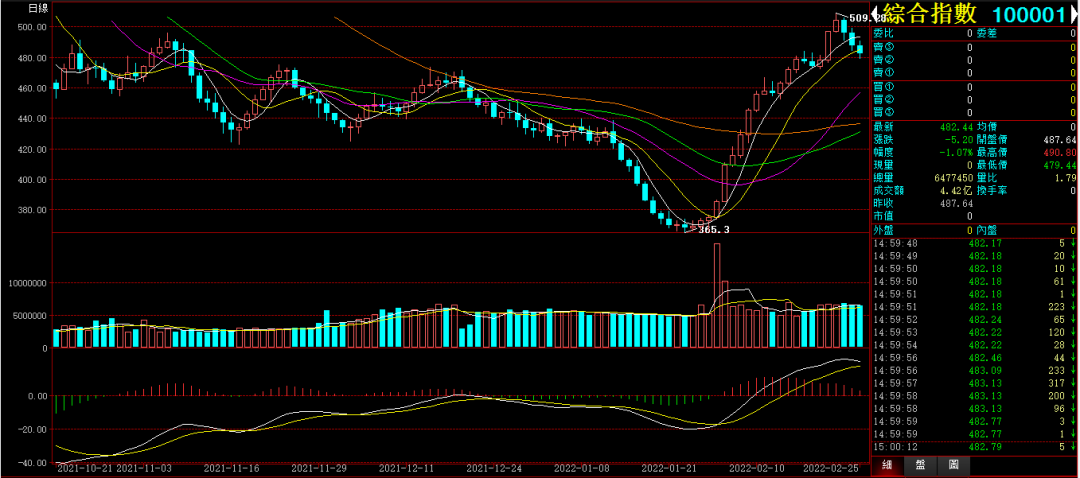The height and width of the screenshot is (478, 1080).
Task: Select the 14:59:49 tick row
Action: [x=974, y=256]
